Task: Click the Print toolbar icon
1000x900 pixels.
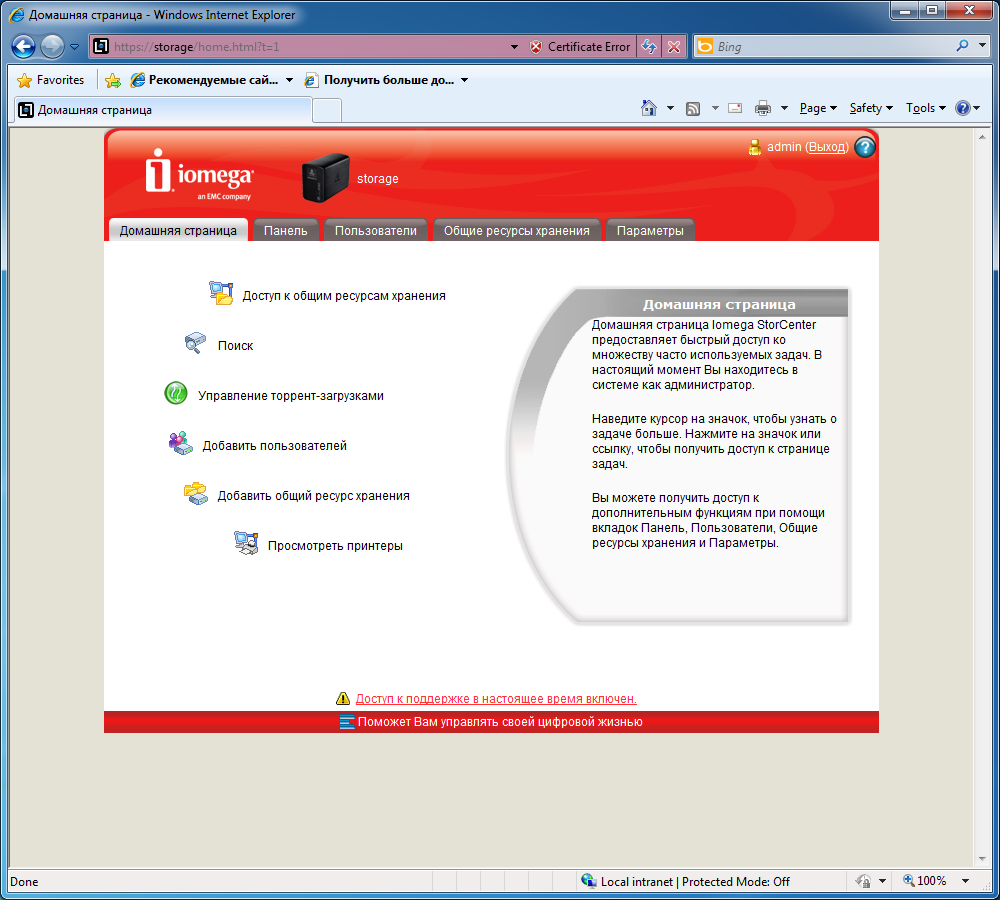Action: tap(763, 108)
